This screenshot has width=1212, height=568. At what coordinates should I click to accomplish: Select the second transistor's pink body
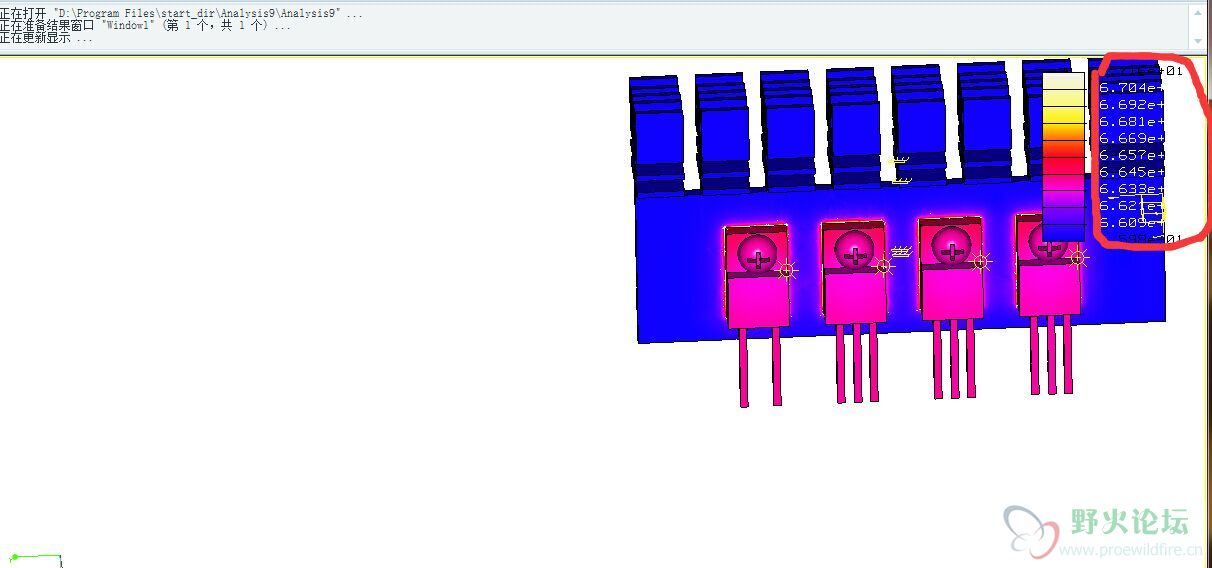855,297
